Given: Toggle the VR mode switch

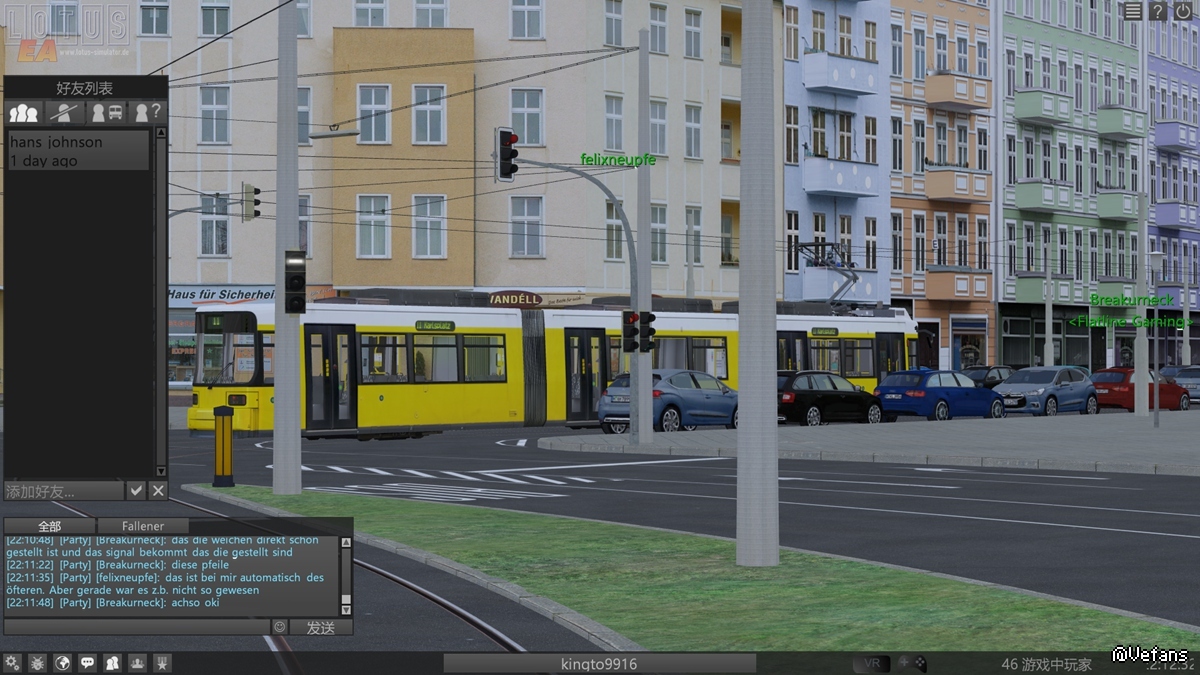Looking at the screenshot, I should [871, 664].
